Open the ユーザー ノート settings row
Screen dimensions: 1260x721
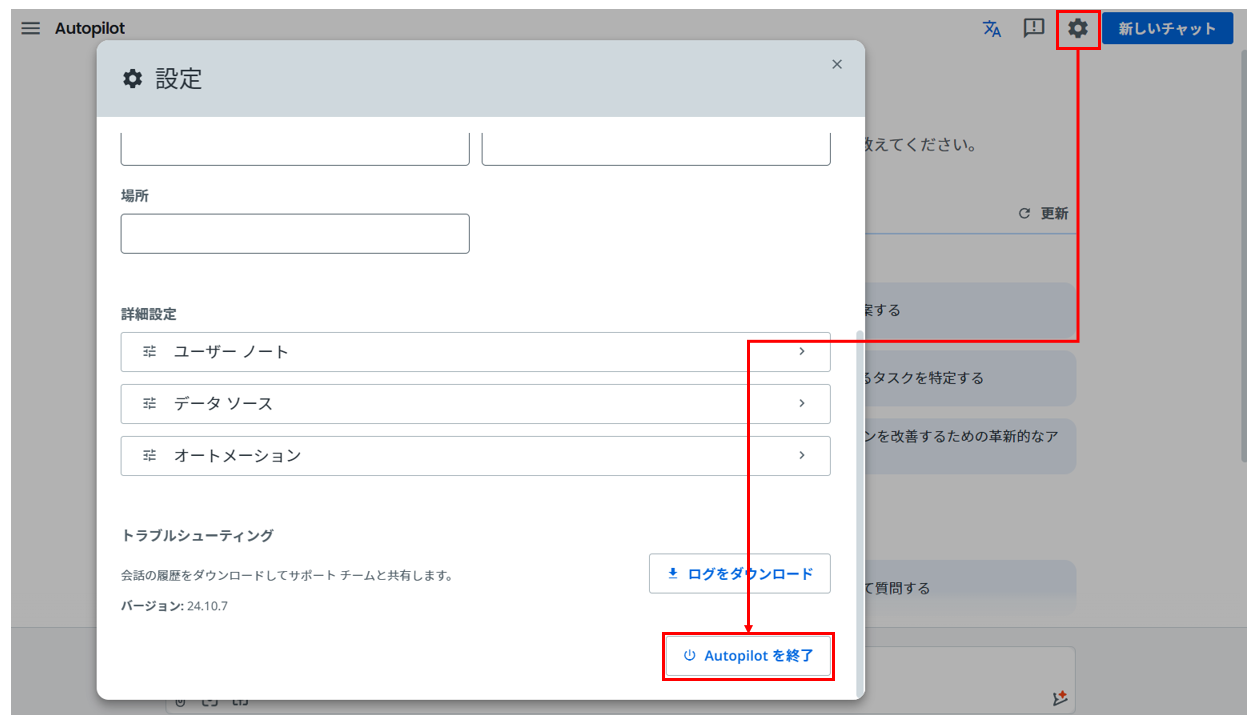tap(476, 352)
